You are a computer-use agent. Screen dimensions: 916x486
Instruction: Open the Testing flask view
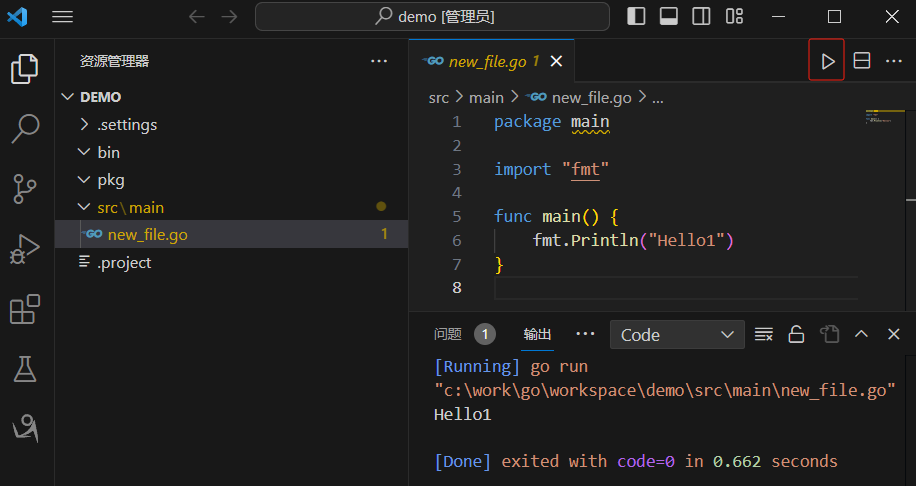point(25,369)
